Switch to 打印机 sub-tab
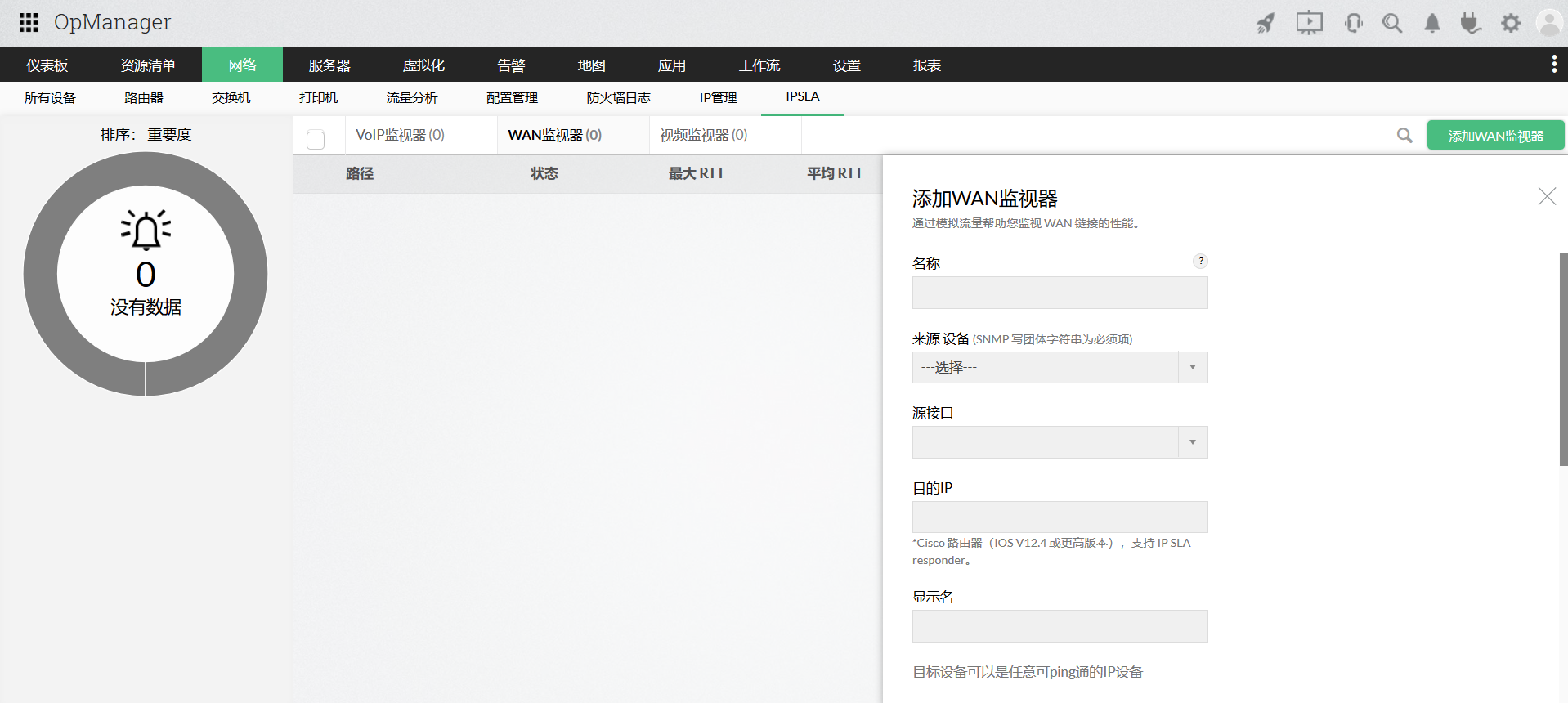 319,98
